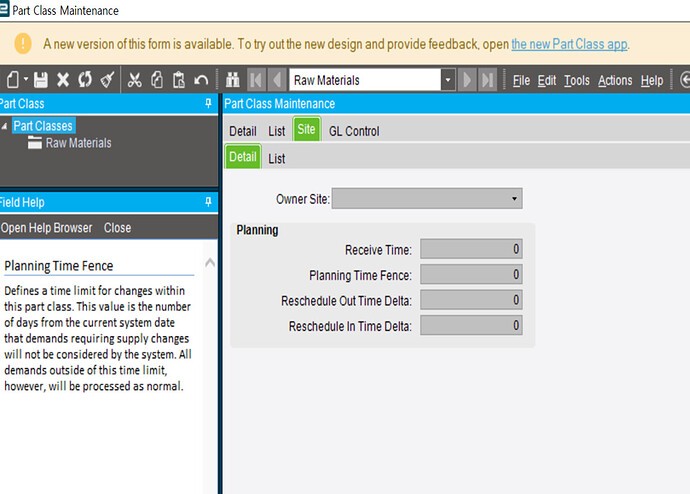The image size is (690, 494).
Task: Select Raw Materials in the tree
Action: tap(78, 143)
